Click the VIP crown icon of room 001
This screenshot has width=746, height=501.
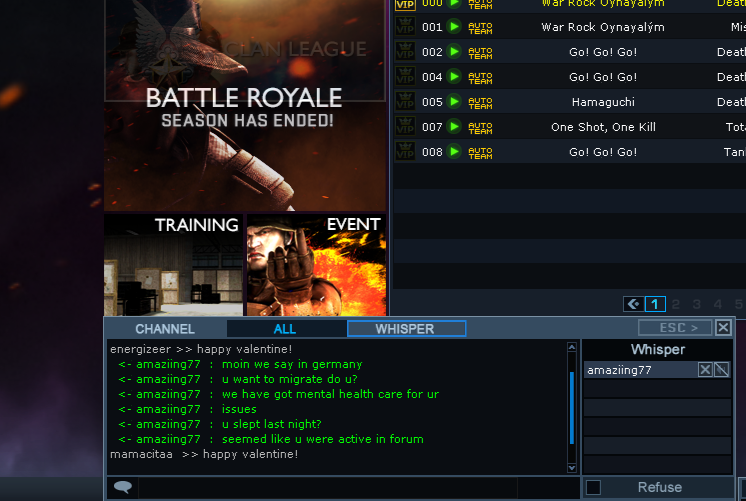coord(405,26)
